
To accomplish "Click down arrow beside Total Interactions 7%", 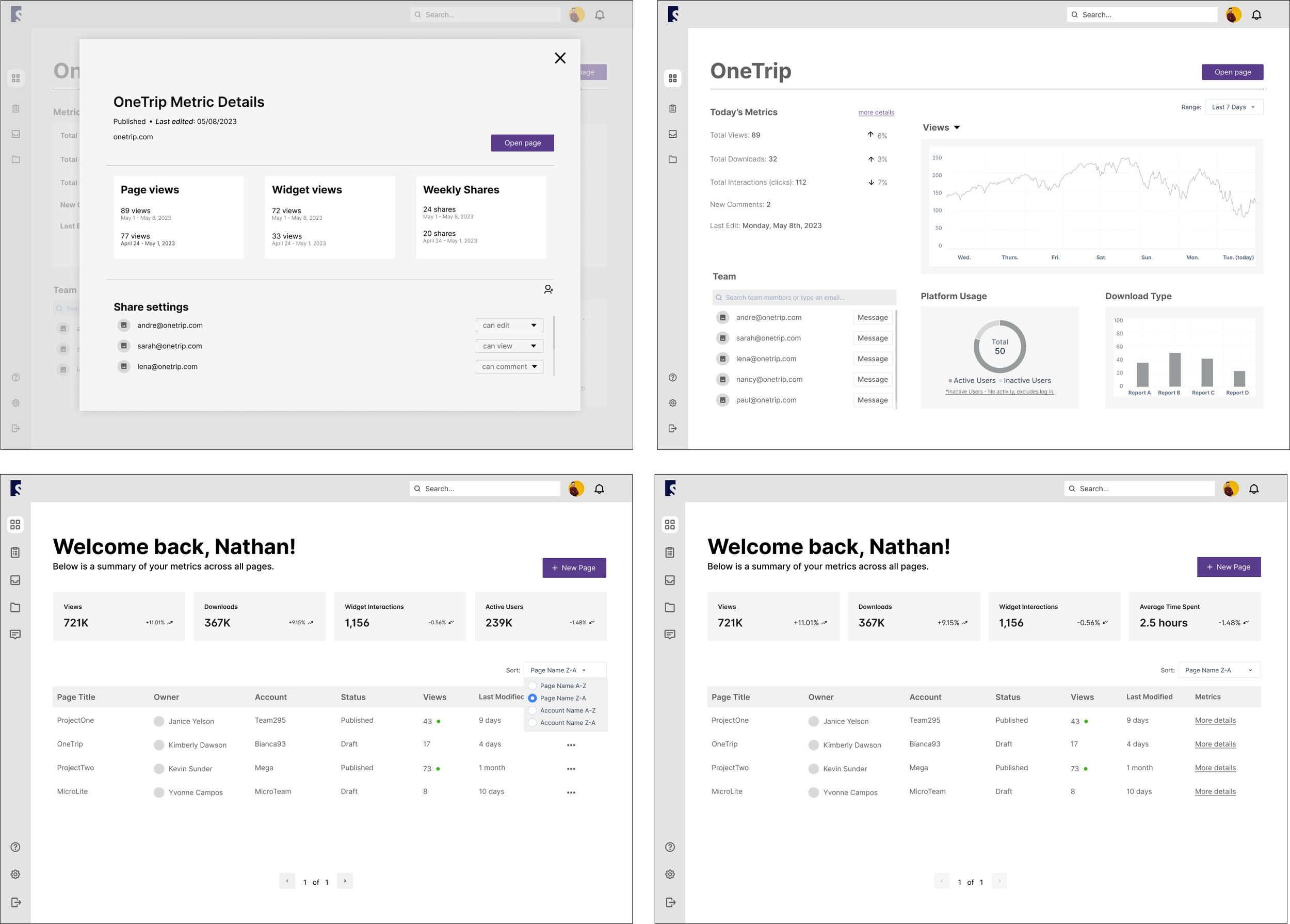I will pyautogui.click(x=871, y=183).
